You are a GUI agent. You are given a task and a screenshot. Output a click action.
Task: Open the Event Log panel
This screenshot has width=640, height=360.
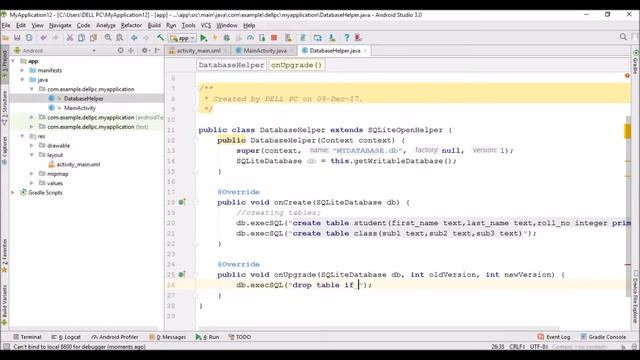[x=553, y=337]
